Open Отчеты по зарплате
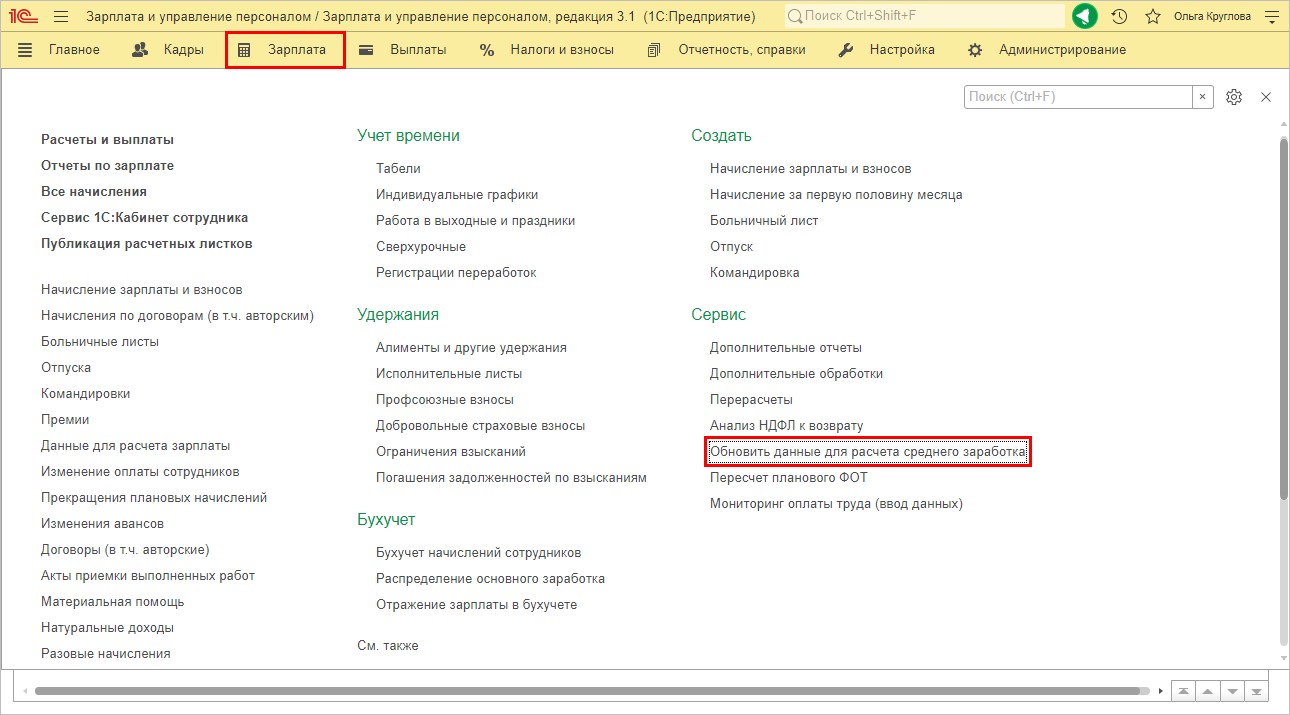 click(107, 166)
